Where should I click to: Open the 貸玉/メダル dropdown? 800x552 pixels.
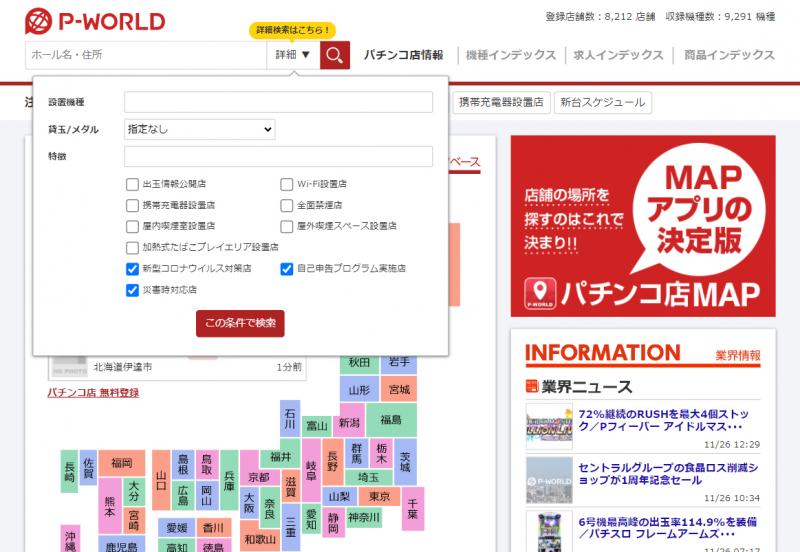(199, 129)
